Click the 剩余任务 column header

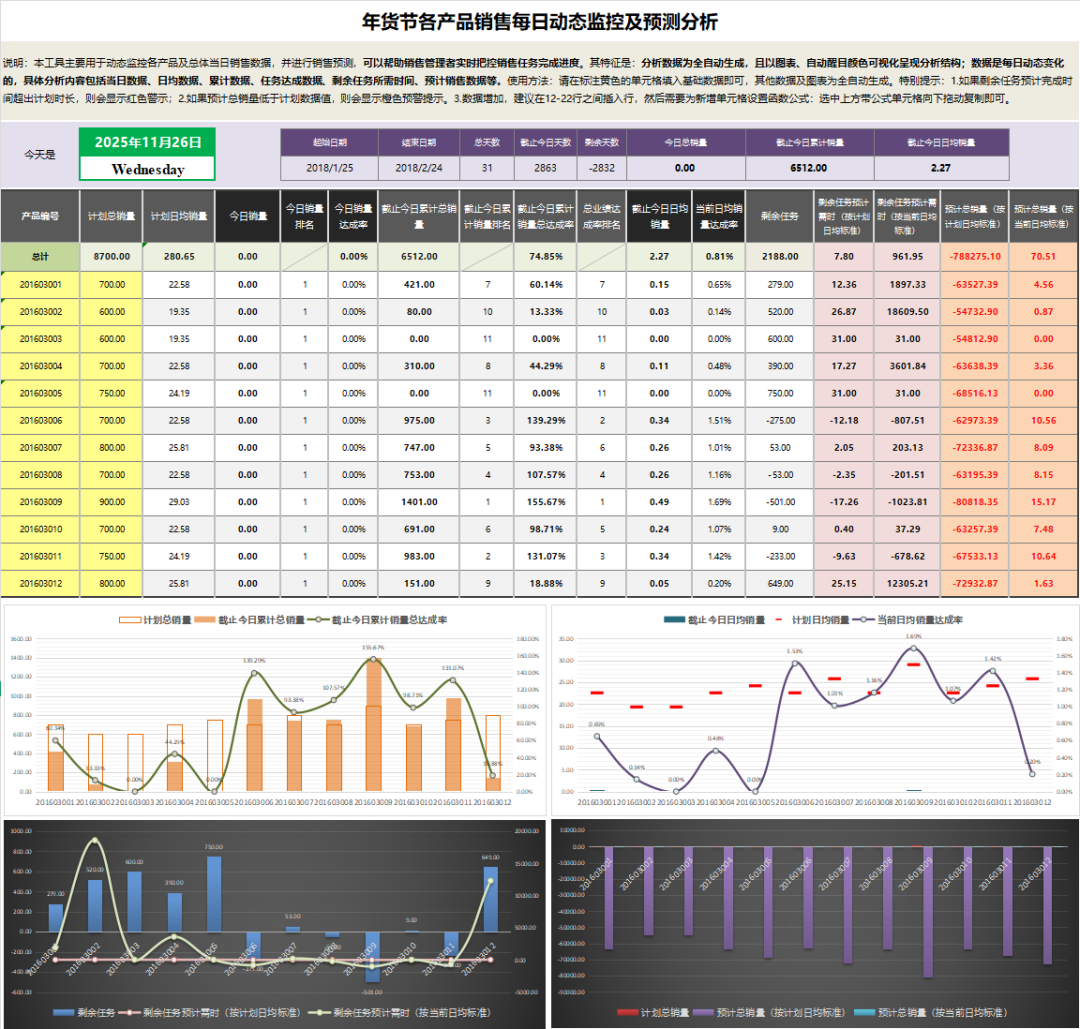pos(777,215)
